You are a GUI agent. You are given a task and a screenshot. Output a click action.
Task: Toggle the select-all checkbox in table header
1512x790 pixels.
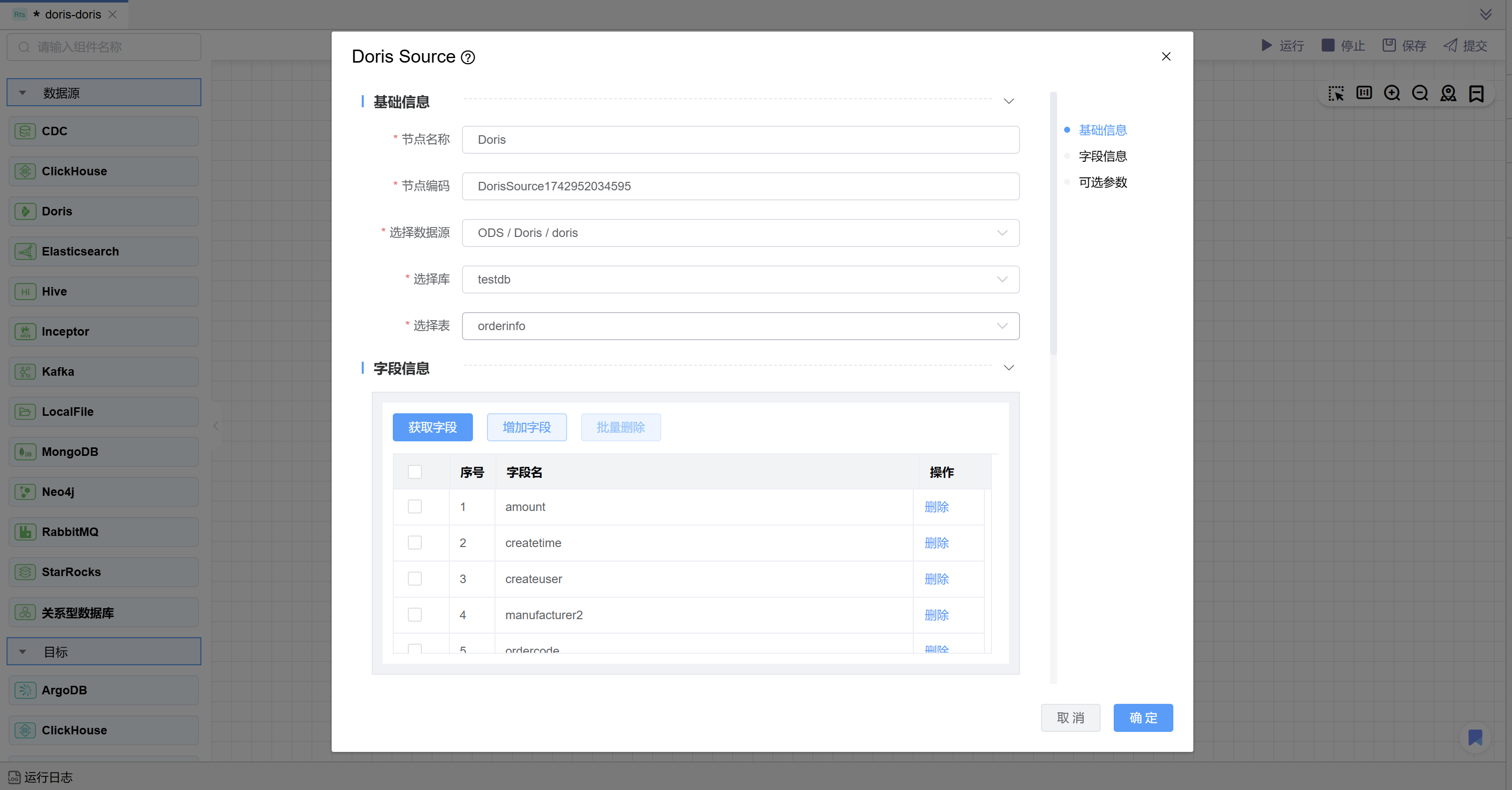pos(414,472)
